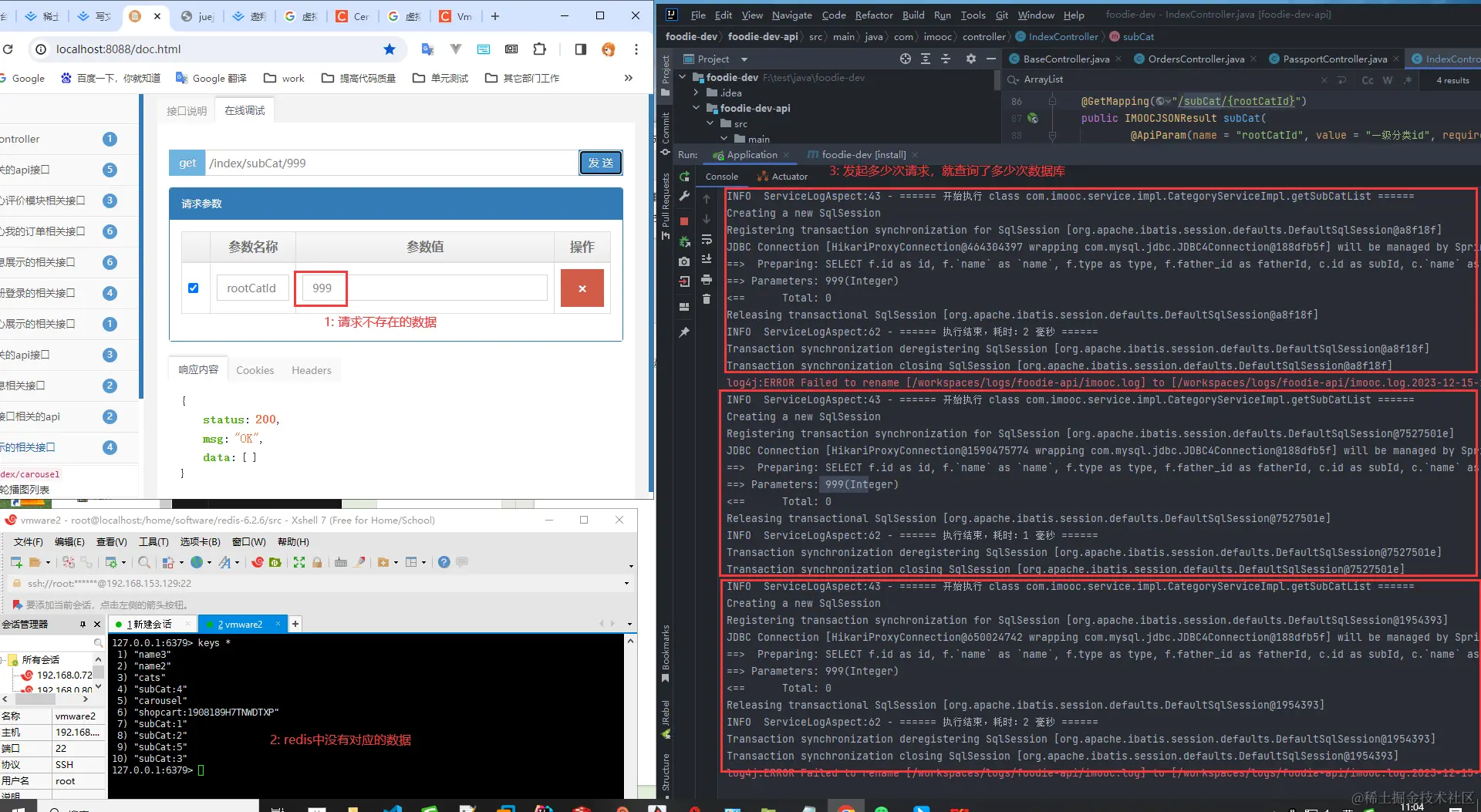Collapse all nodes in Project panel

(x=946, y=59)
